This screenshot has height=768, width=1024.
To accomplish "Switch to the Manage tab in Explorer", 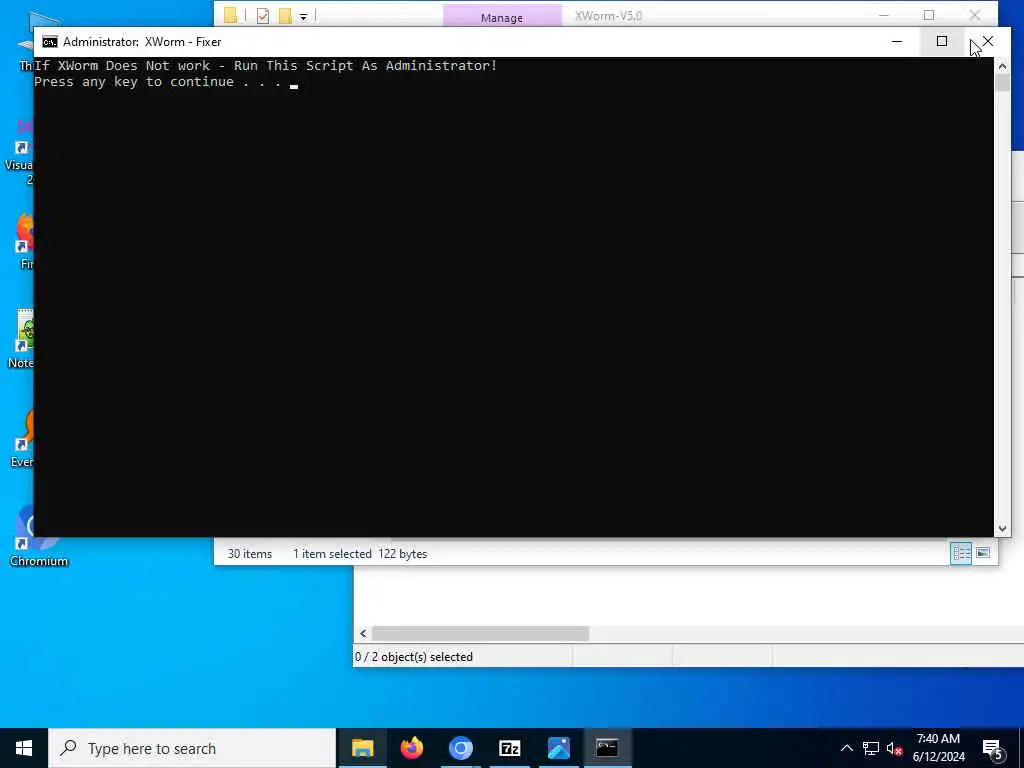I will (x=502, y=18).
